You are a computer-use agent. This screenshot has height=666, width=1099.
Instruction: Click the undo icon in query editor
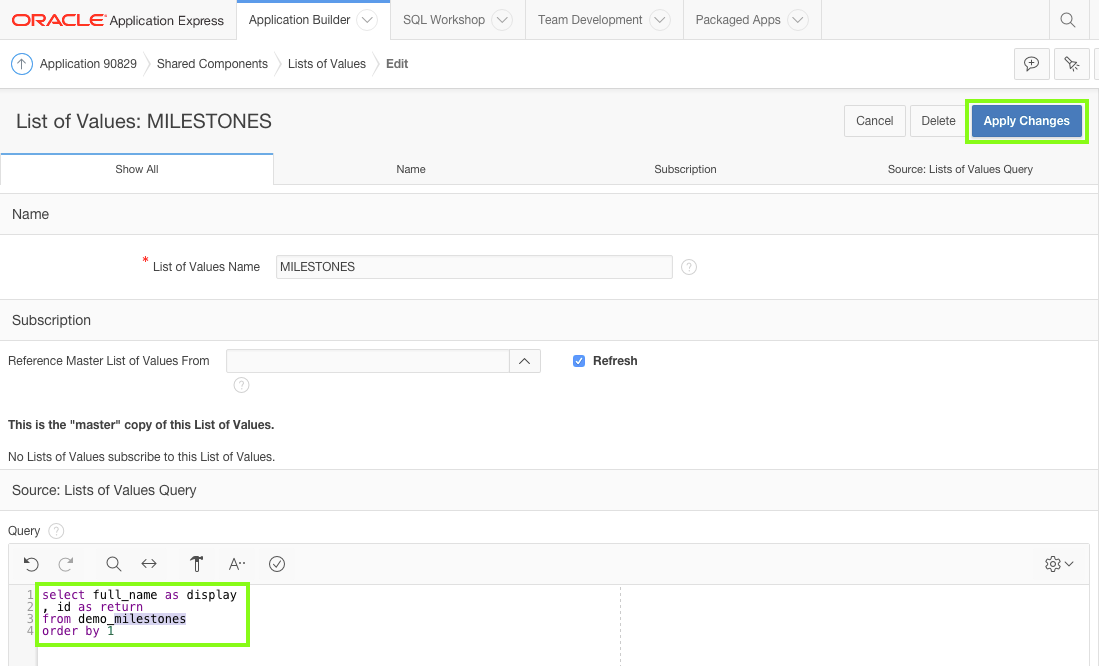point(31,564)
